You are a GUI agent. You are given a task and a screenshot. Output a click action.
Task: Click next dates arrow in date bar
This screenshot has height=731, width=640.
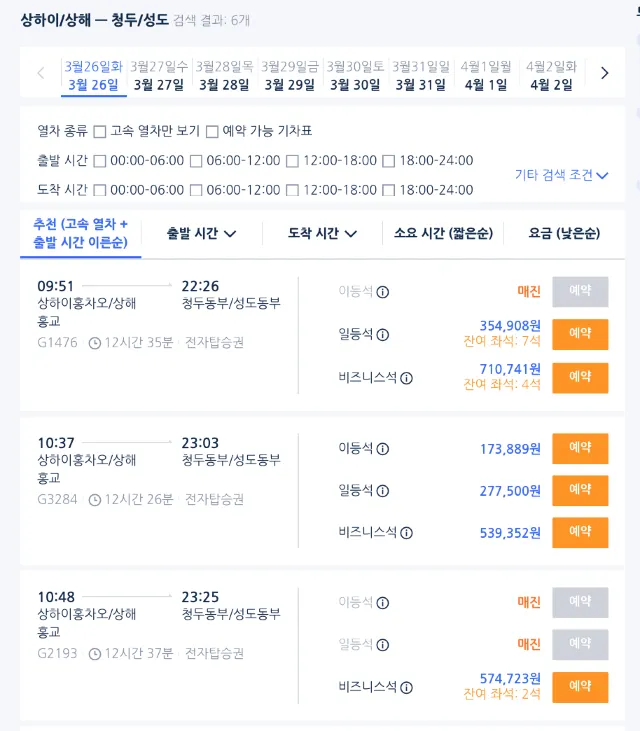604,73
